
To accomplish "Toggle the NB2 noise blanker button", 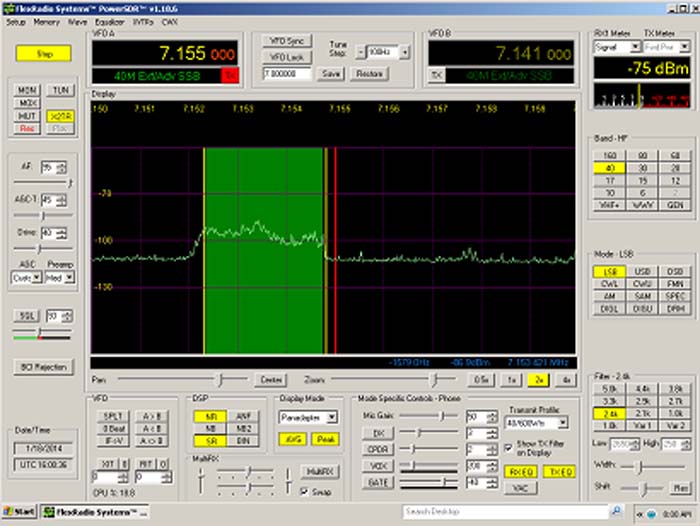I will pyautogui.click(x=243, y=429).
